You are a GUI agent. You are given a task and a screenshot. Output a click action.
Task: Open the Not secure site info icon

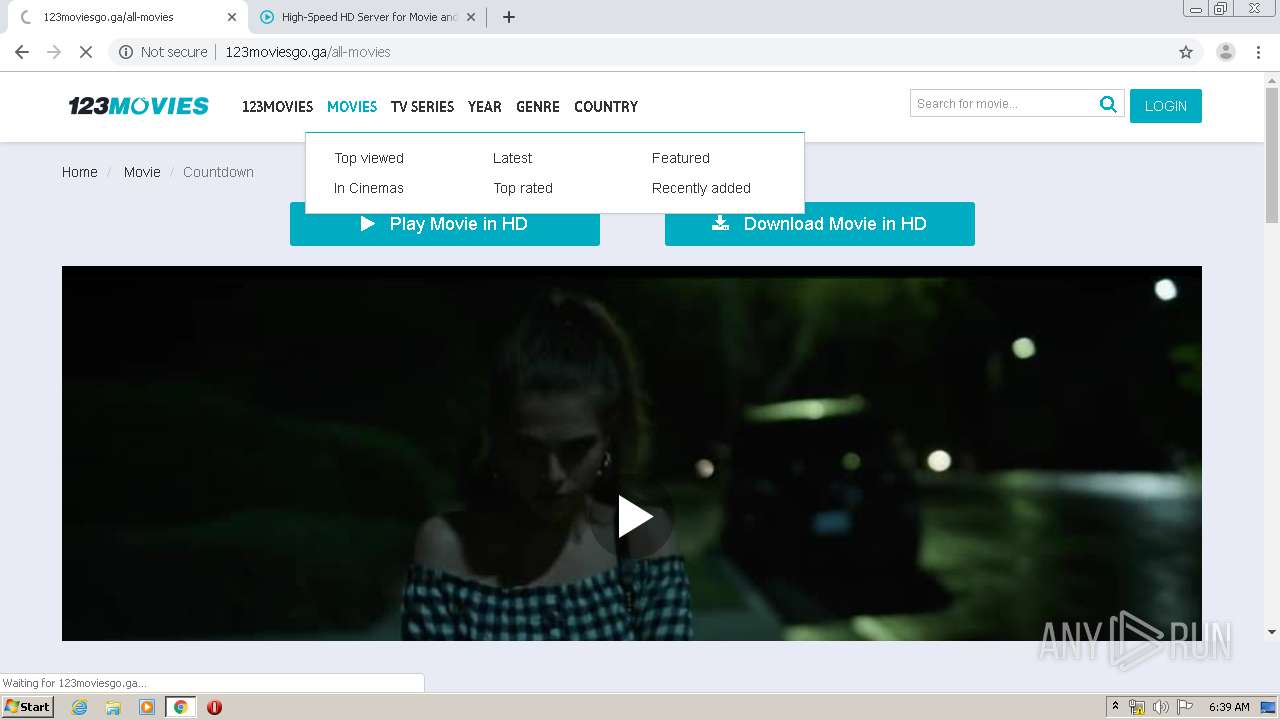point(126,52)
